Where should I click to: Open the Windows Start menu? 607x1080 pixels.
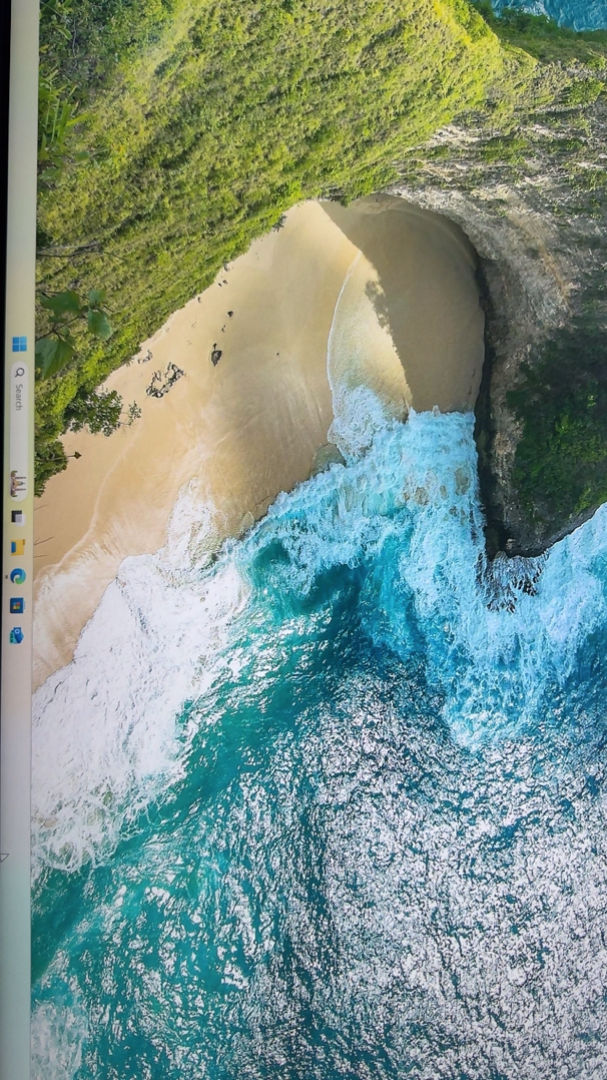[x=19, y=344]
